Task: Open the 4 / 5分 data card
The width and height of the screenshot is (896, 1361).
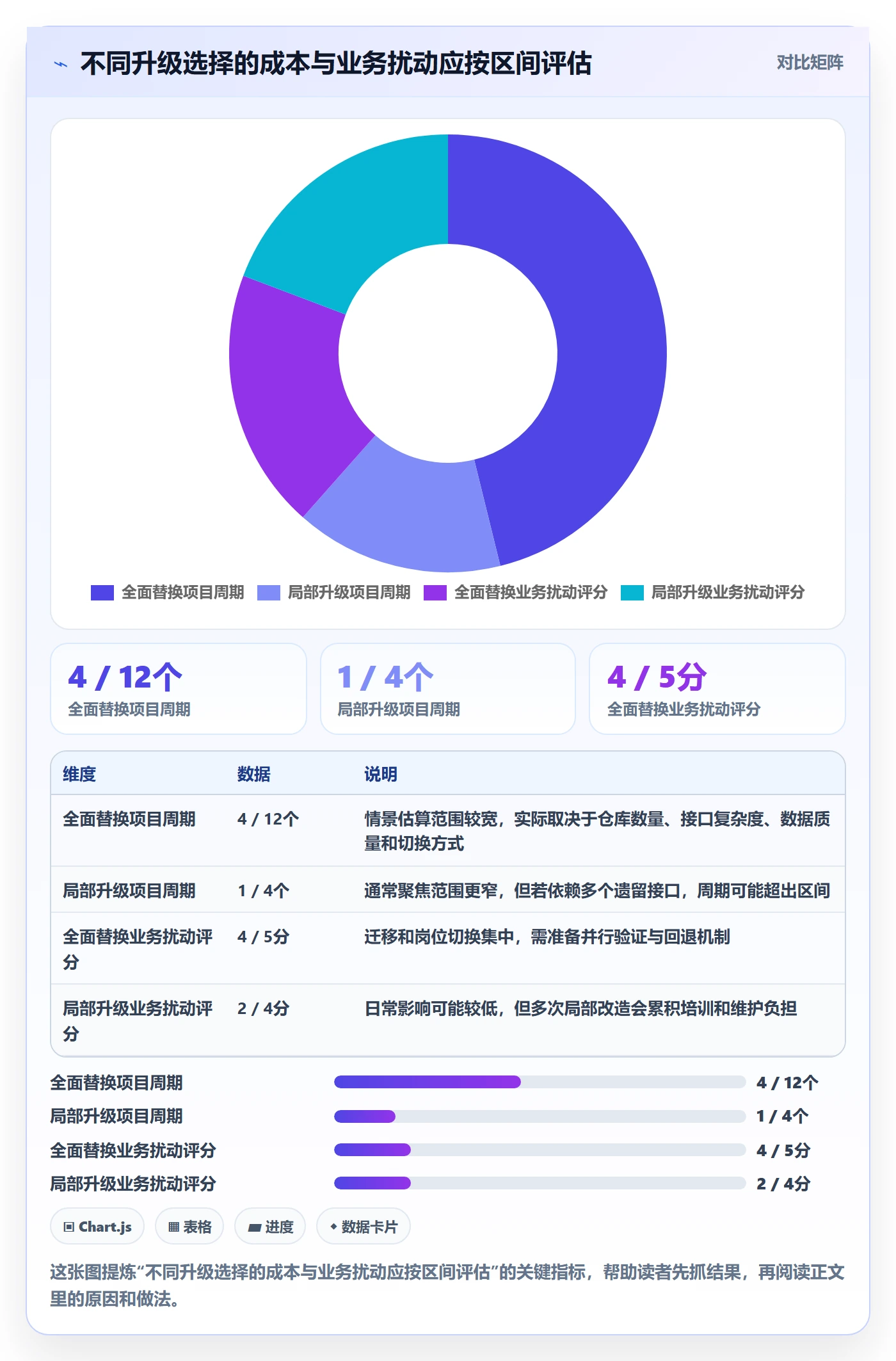Action: click(x=717, y=689)
